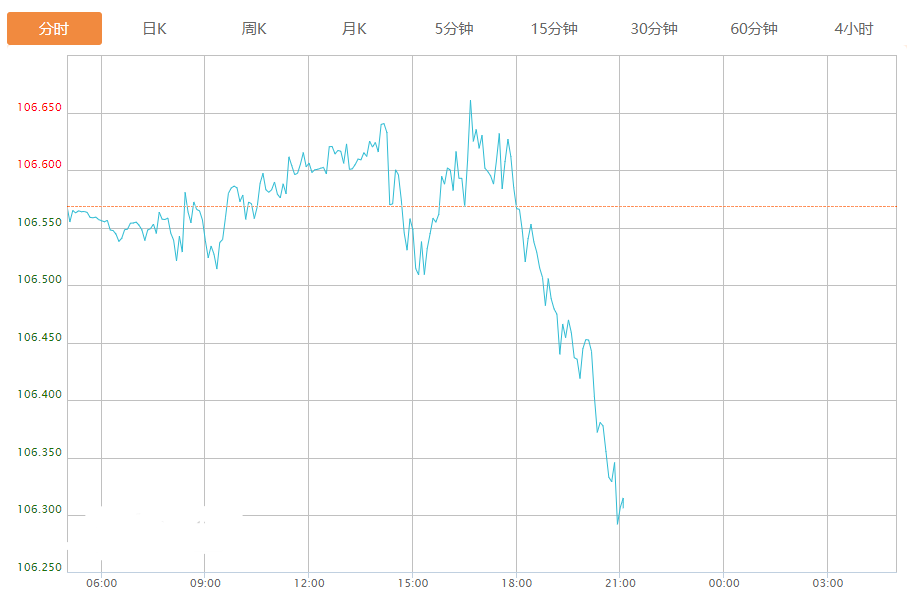Viewport: 911px width, 599px height.
Task: Switch to the 日K tab
Action: pos(154,29)
